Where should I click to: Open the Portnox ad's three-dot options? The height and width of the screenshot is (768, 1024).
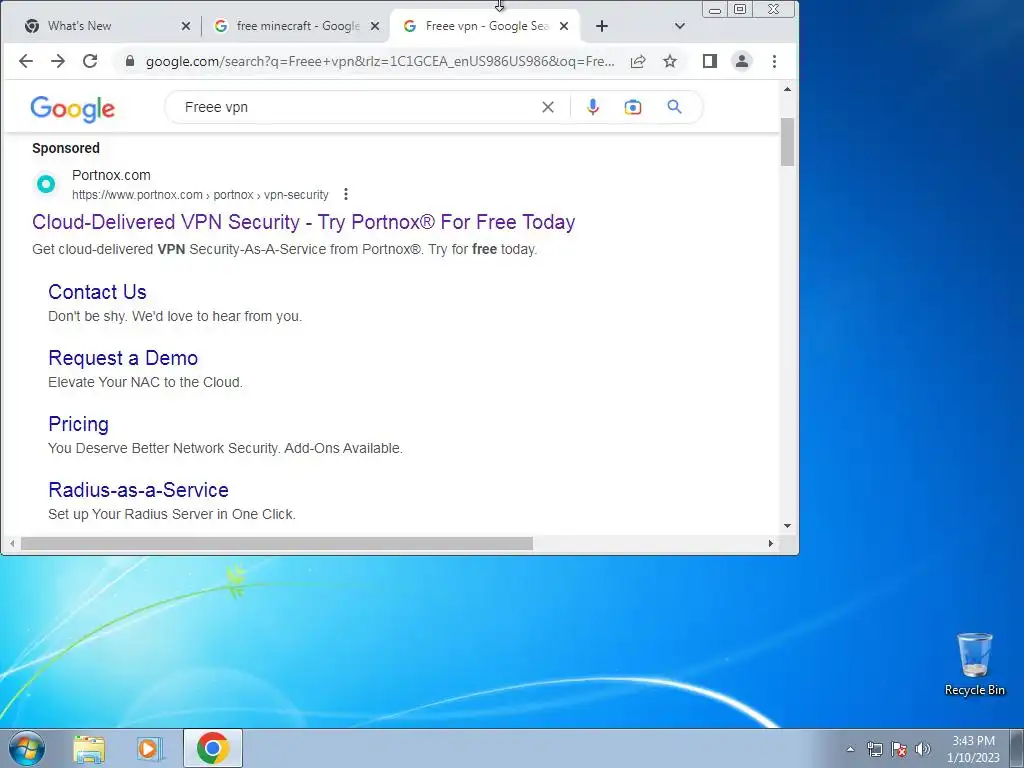[x=345, y=194]
